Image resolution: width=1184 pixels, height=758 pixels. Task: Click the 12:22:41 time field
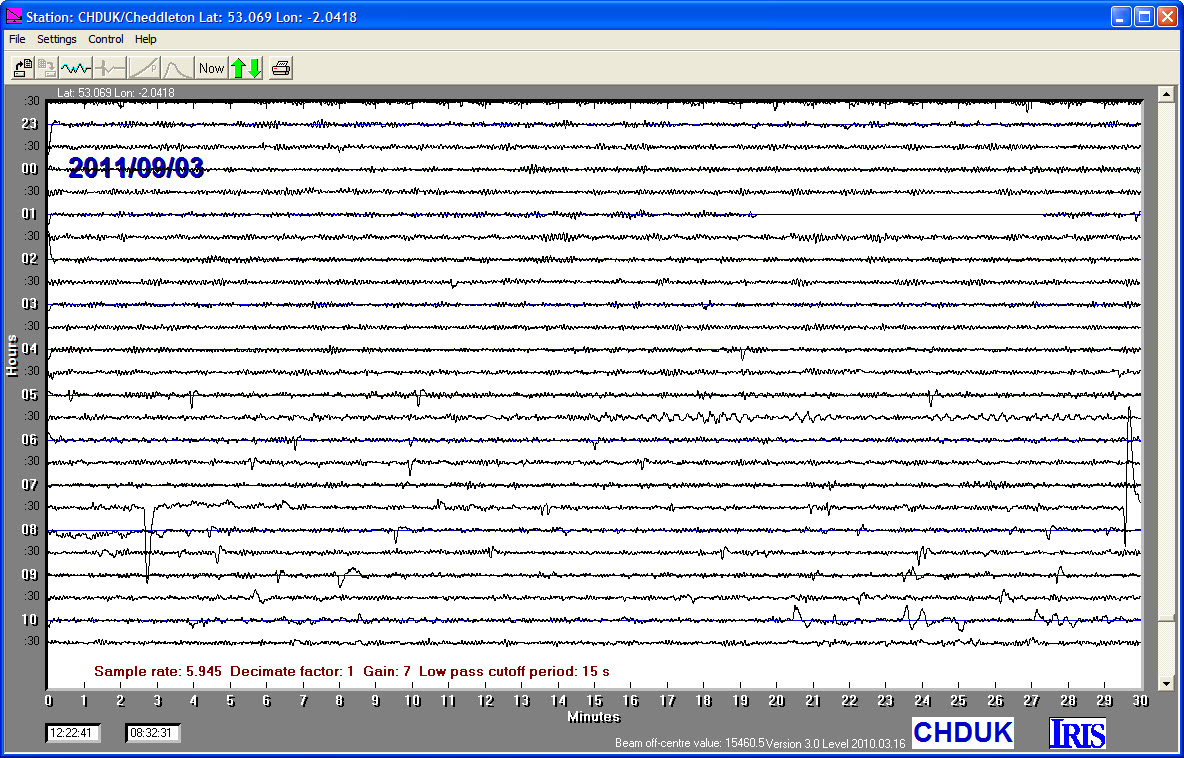point(71,732)
